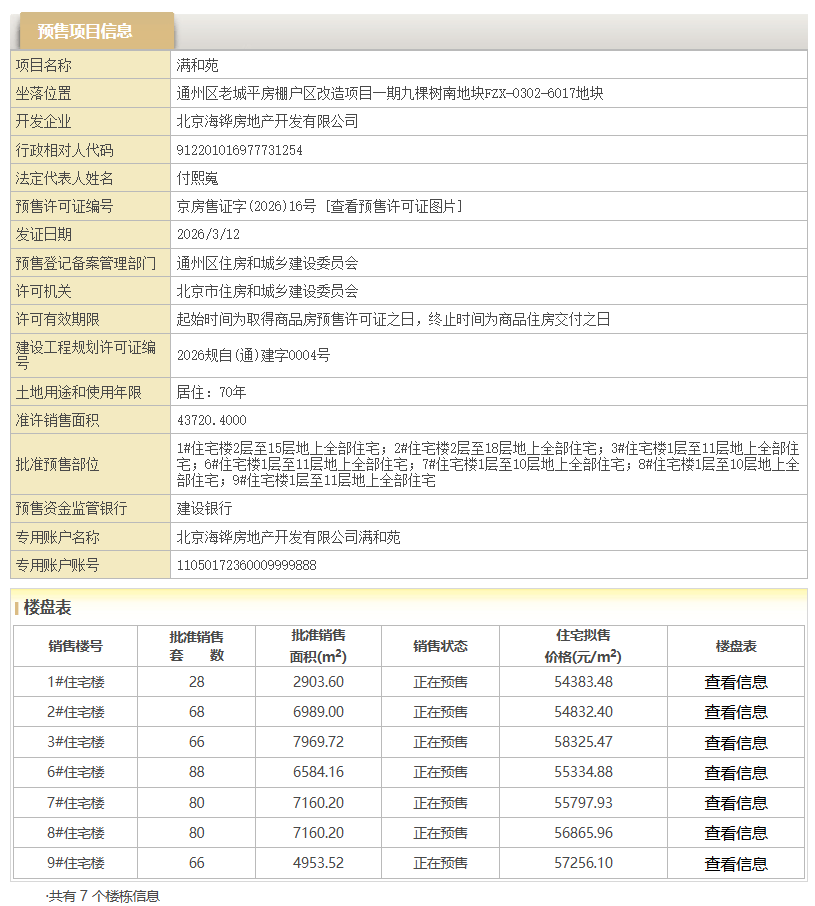Viewport: 815px width, 906px height.
Task: Click the 楼盘表 section heading
Action: pos(48,608)
